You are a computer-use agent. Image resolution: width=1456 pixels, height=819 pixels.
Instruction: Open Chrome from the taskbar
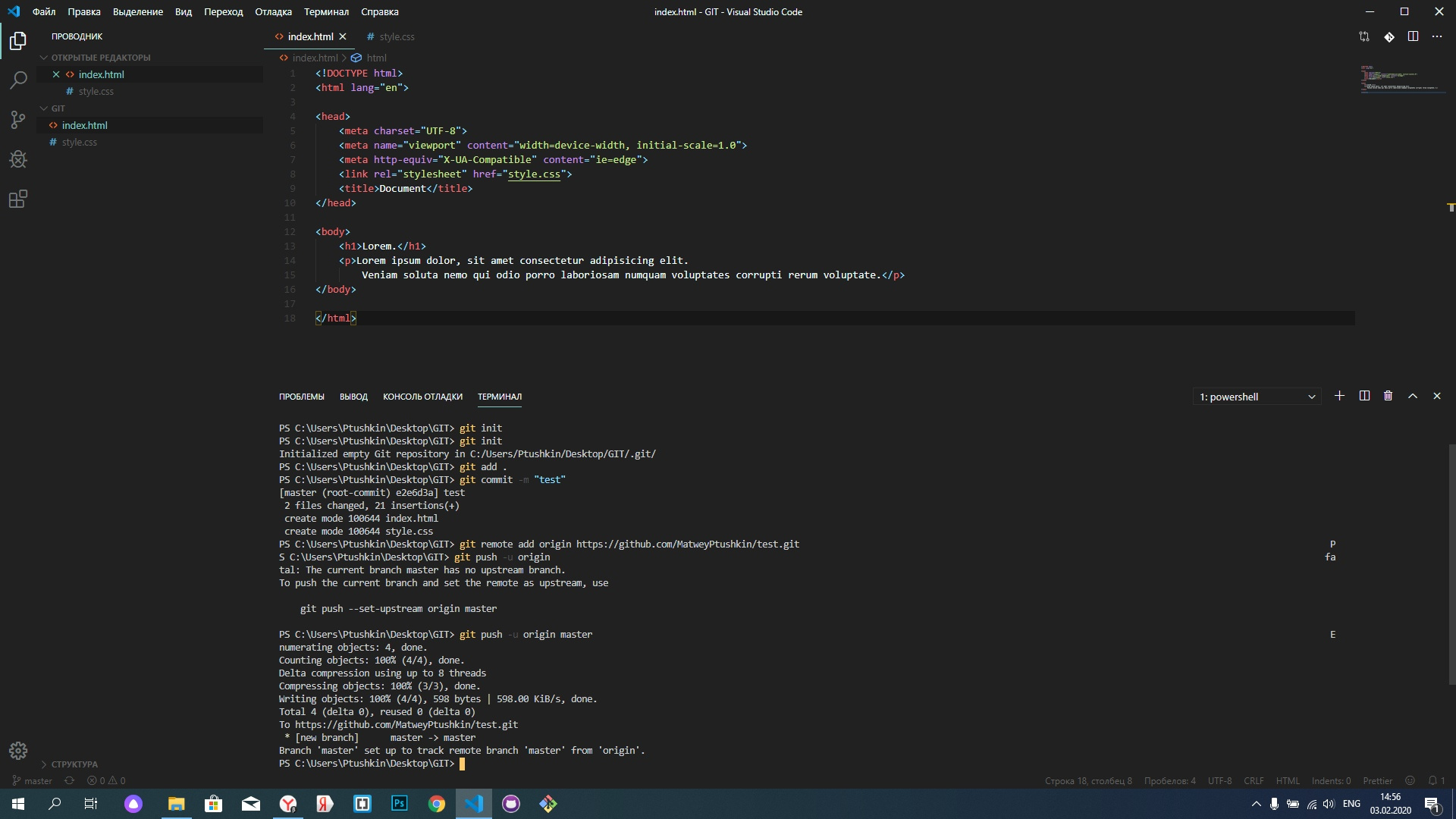pyautogui.click(x=437, y=804)
